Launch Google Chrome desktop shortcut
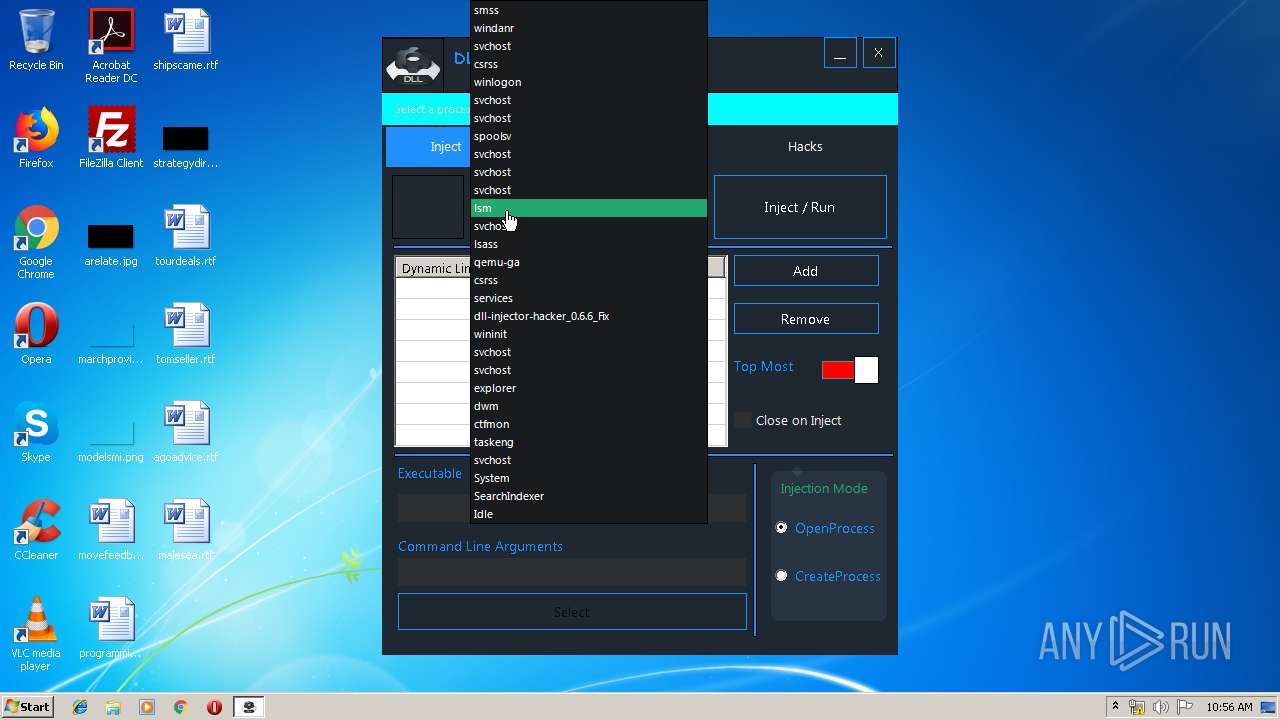This screenshot has height=720, width=1280. click(x=36, y=242)
